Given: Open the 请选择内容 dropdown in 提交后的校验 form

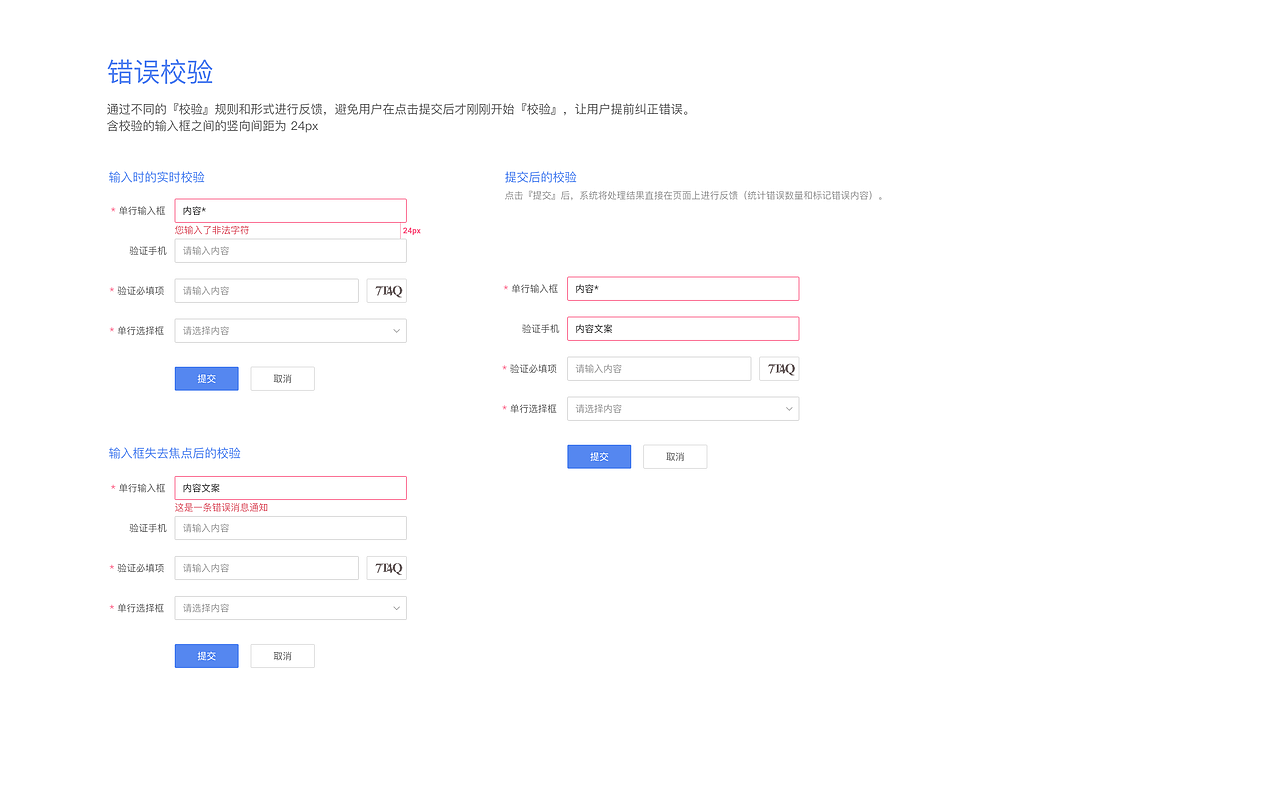Looking at the screenshot, I should pyautogui.click(x=682, y=409).
